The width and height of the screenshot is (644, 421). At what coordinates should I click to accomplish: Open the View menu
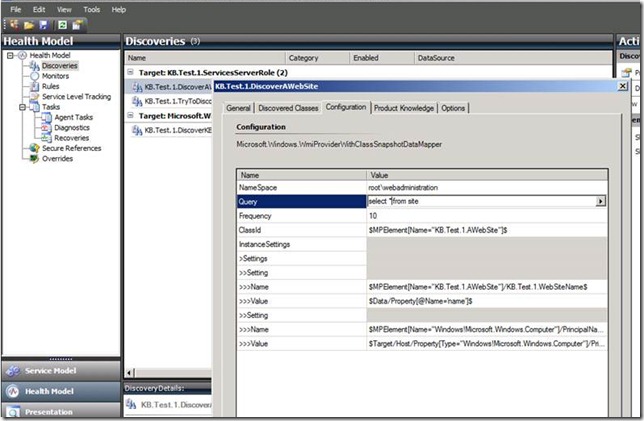click(64, 9)
